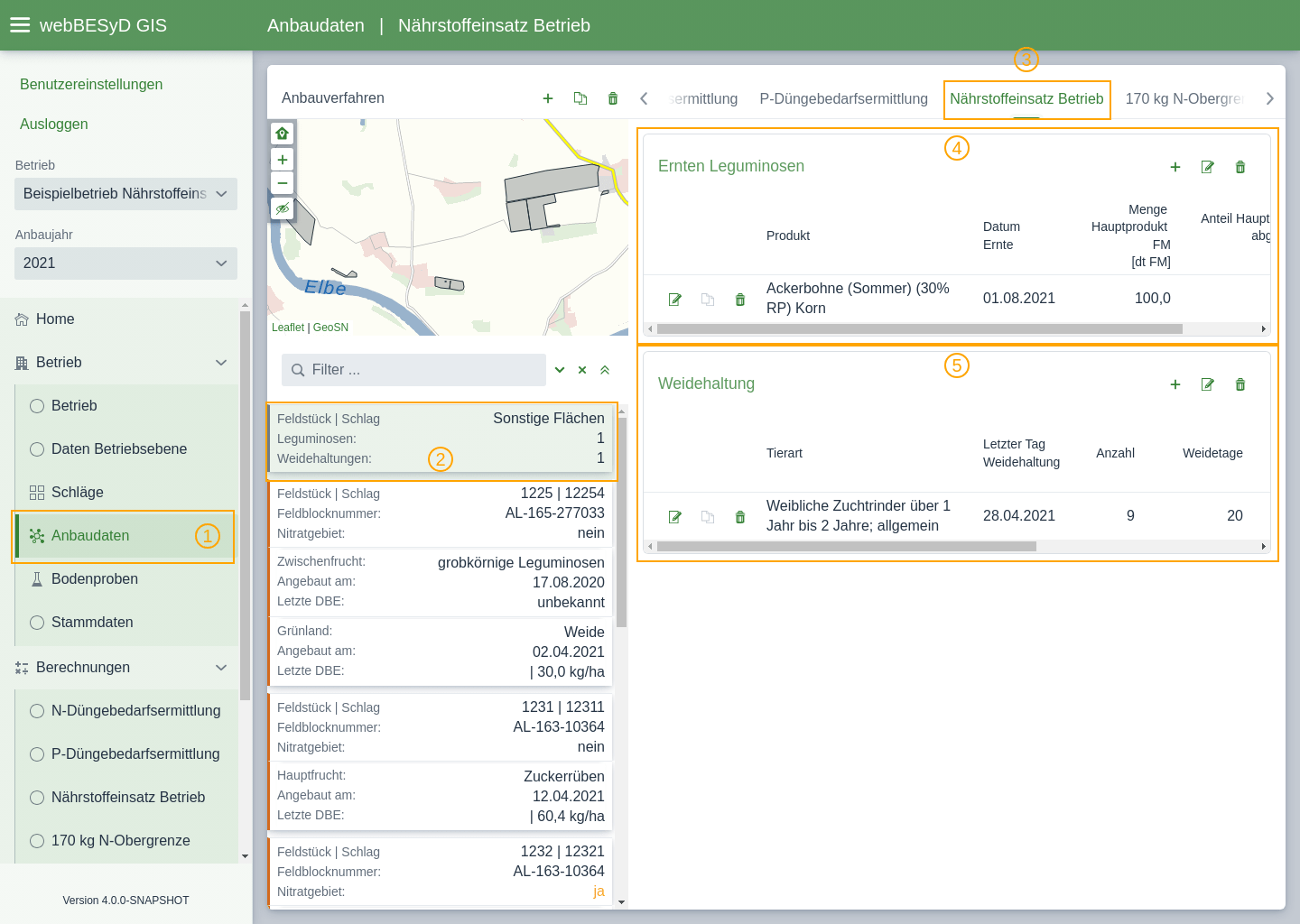
Task: Select Nährstoffeinsatz Betrieb in sidebar
Action: pos(126,798)
